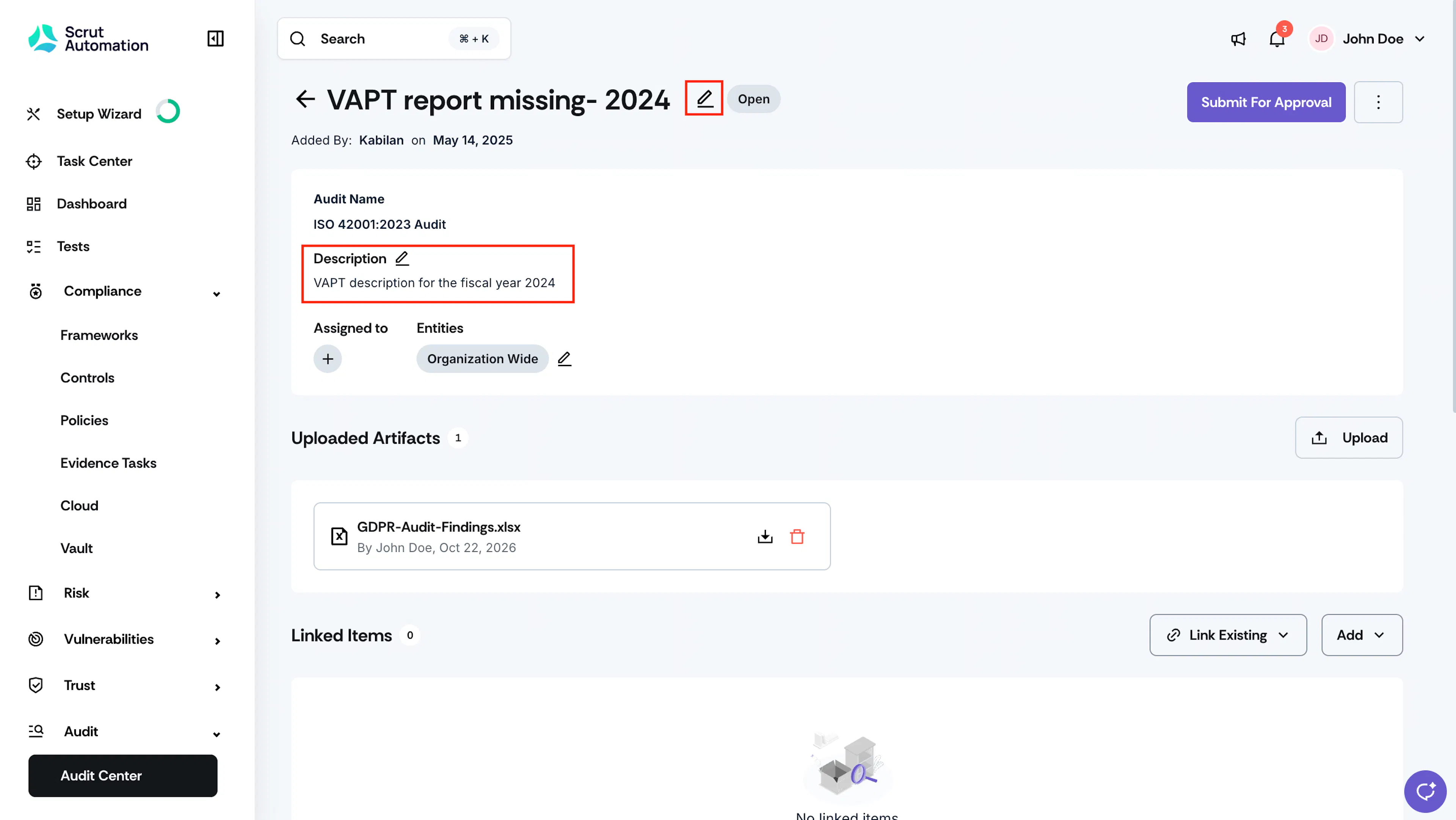Open notifications bell with 3 badge

click(1277, 38)
